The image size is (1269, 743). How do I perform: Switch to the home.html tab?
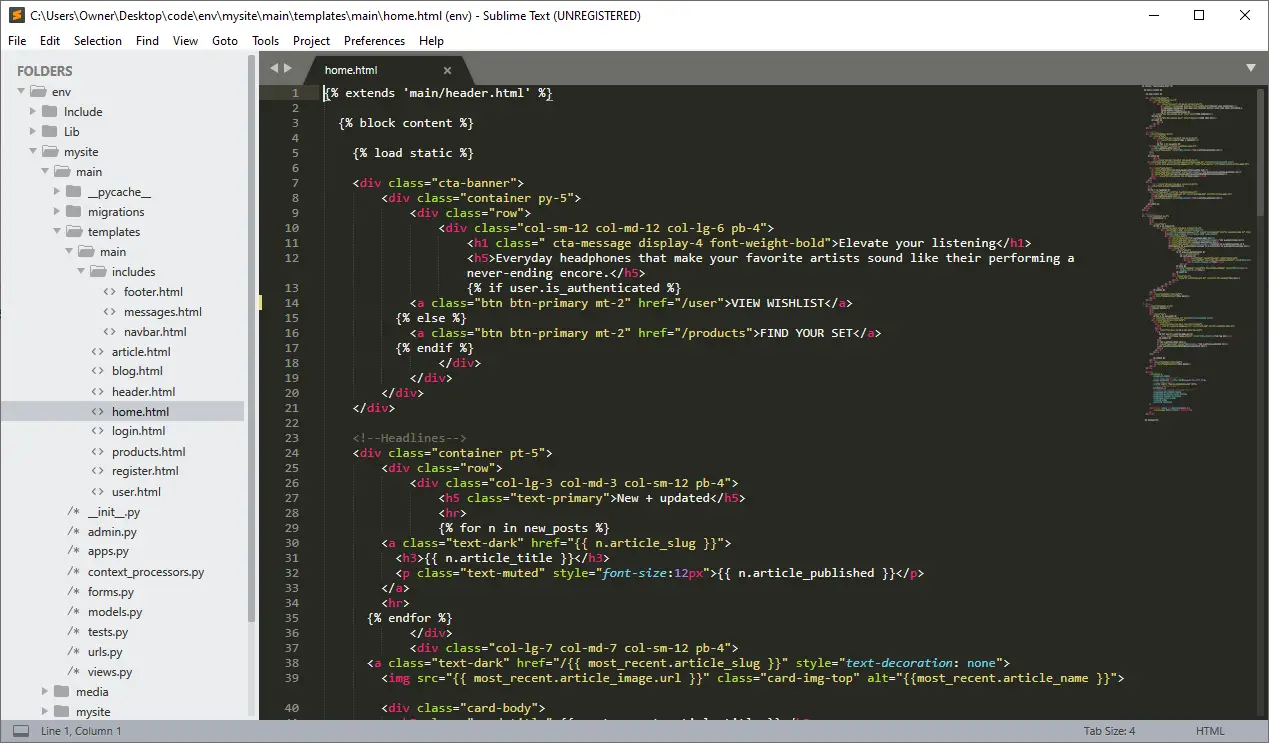[x=351, y=70]
